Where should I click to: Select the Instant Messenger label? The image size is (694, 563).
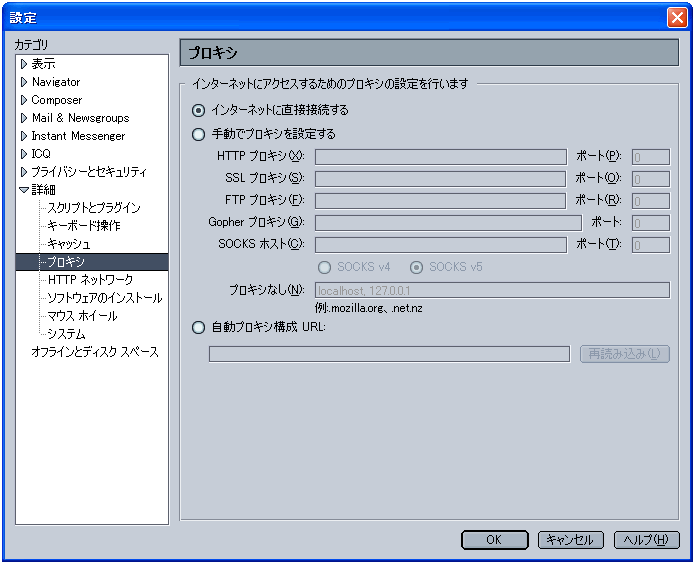coord(78,136)
